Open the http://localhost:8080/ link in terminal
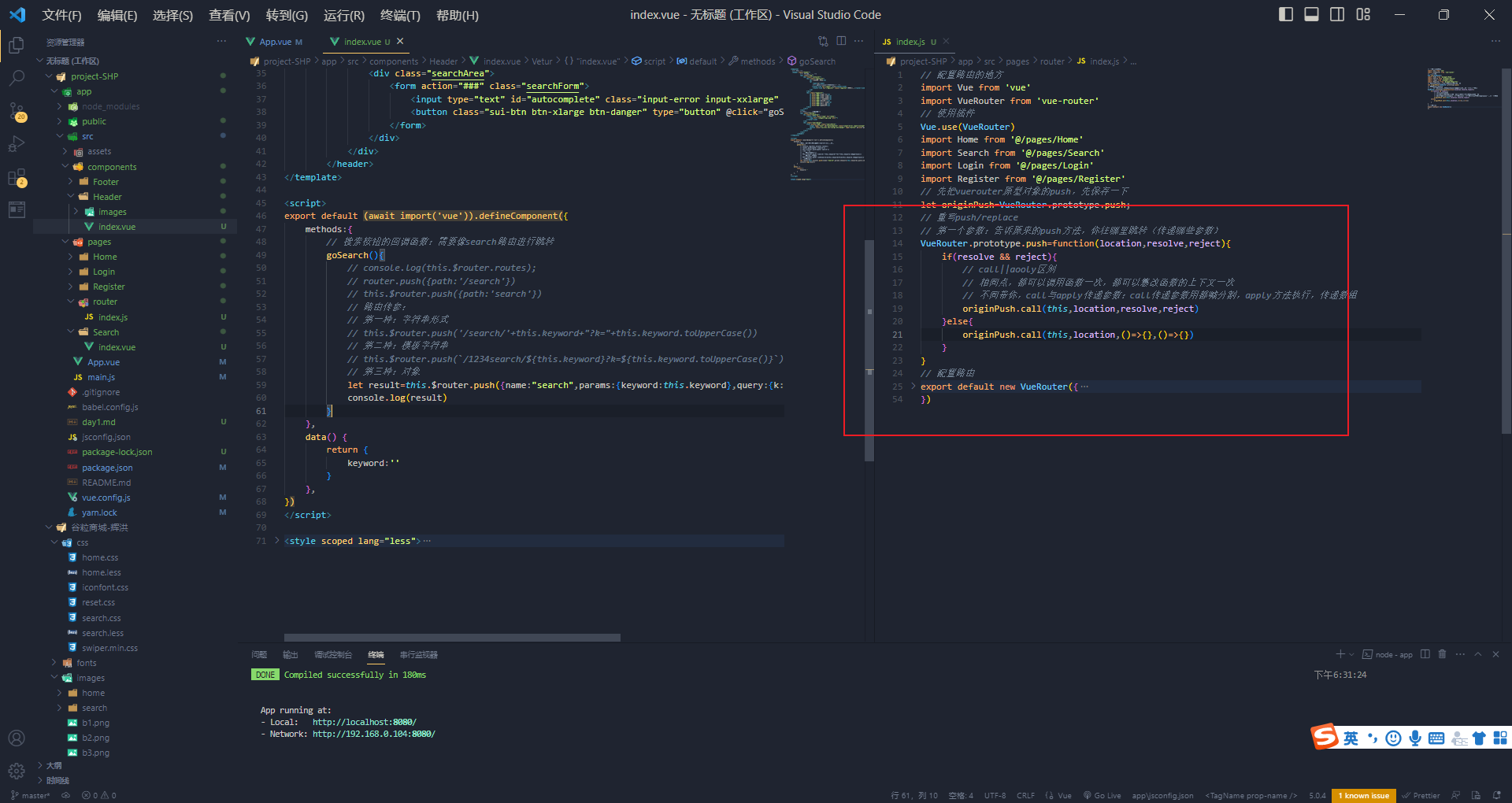Image resolution: width=1512 pixels, height=803 pixels. pyautogui.click(x=365, y=722)
